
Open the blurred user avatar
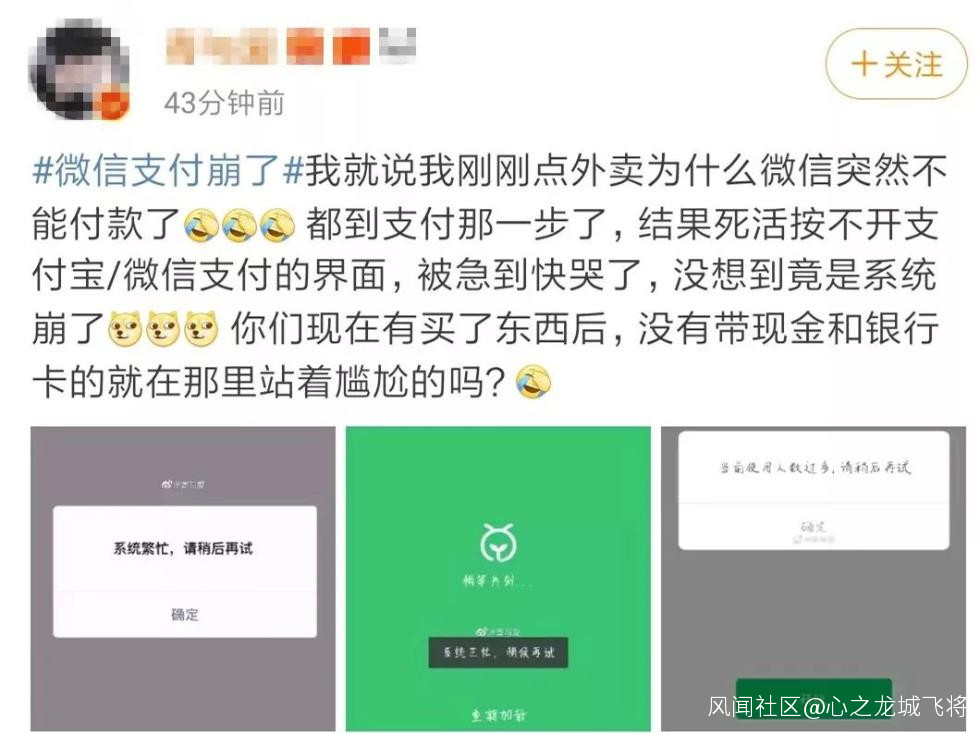point(79,70)
